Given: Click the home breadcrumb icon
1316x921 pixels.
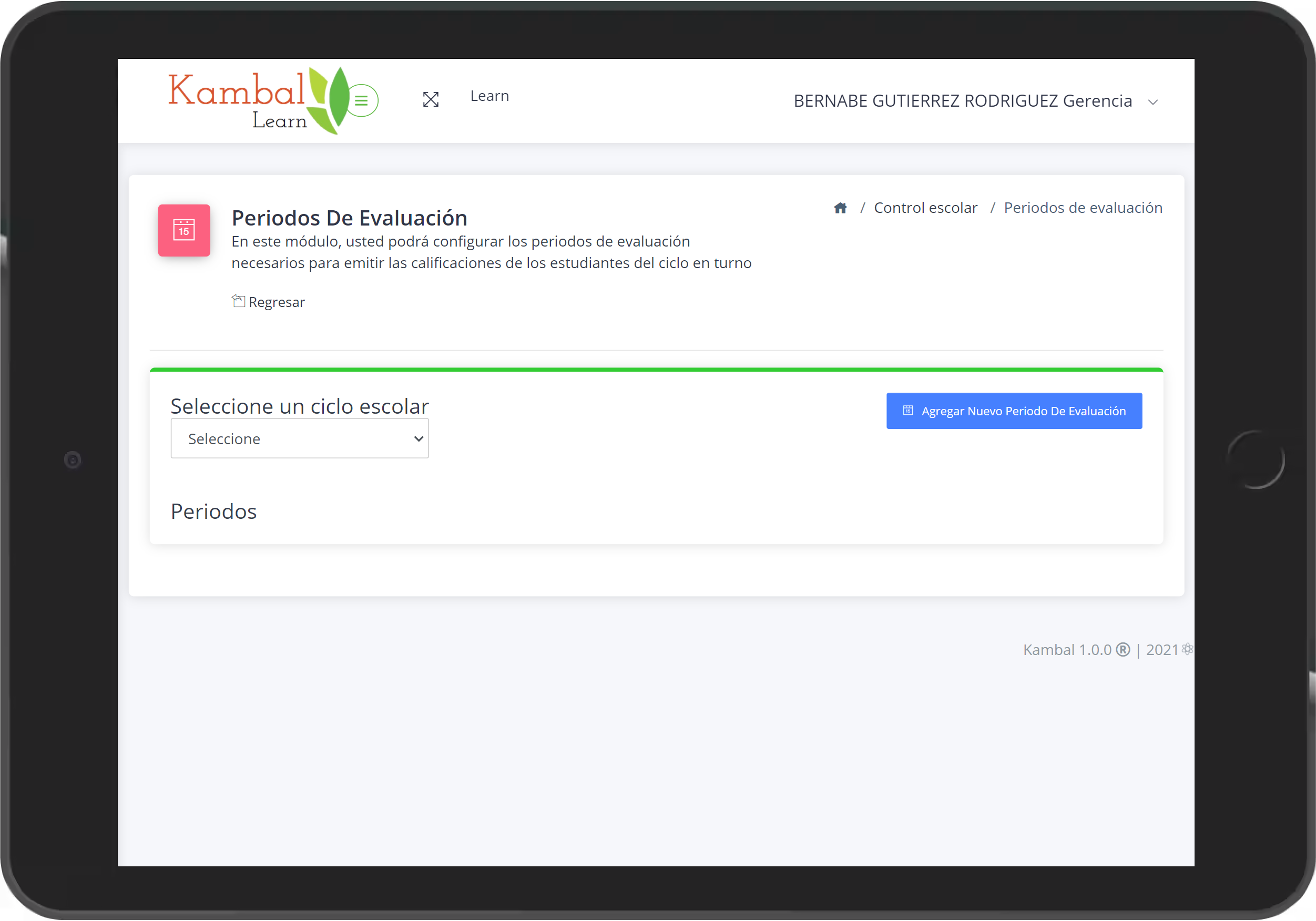Looking at the screenshot, I should tap(840, 207).
